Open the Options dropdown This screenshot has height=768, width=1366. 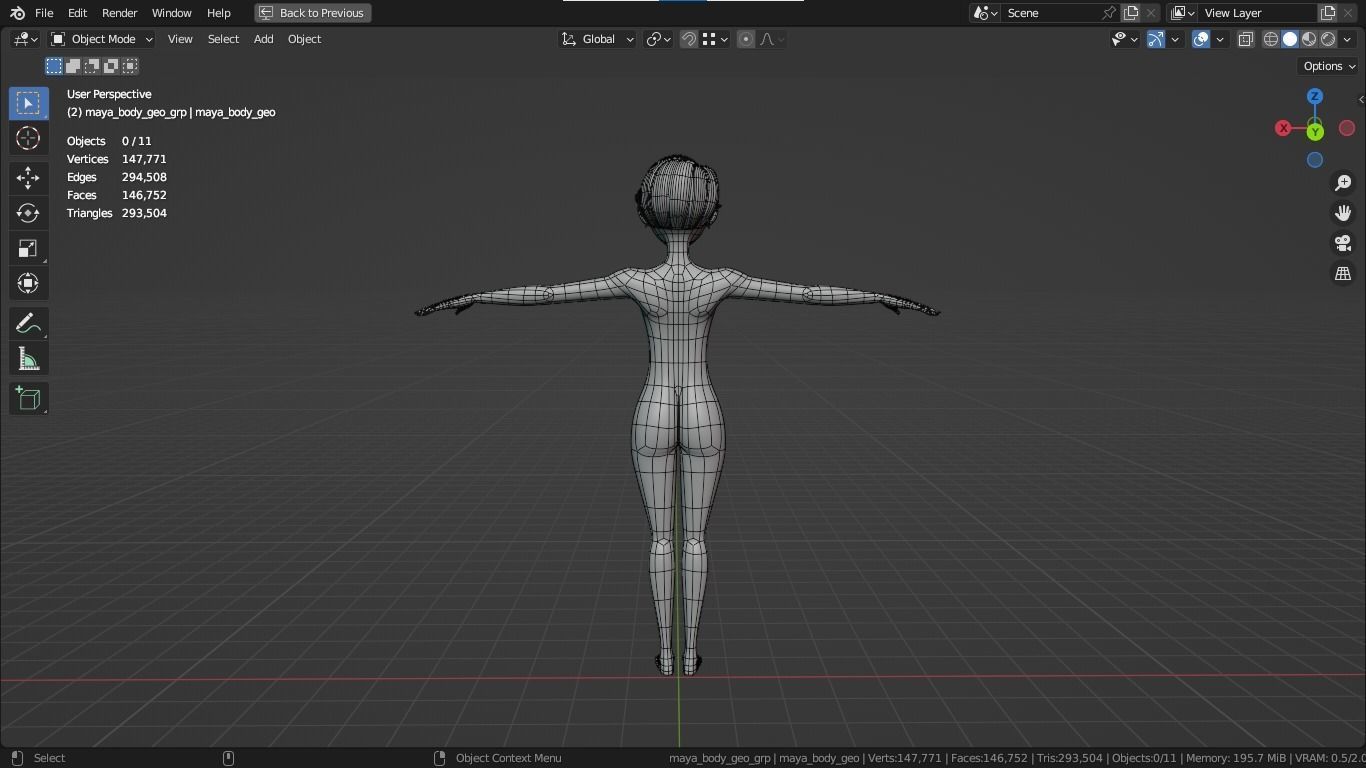click(1328, 66)
